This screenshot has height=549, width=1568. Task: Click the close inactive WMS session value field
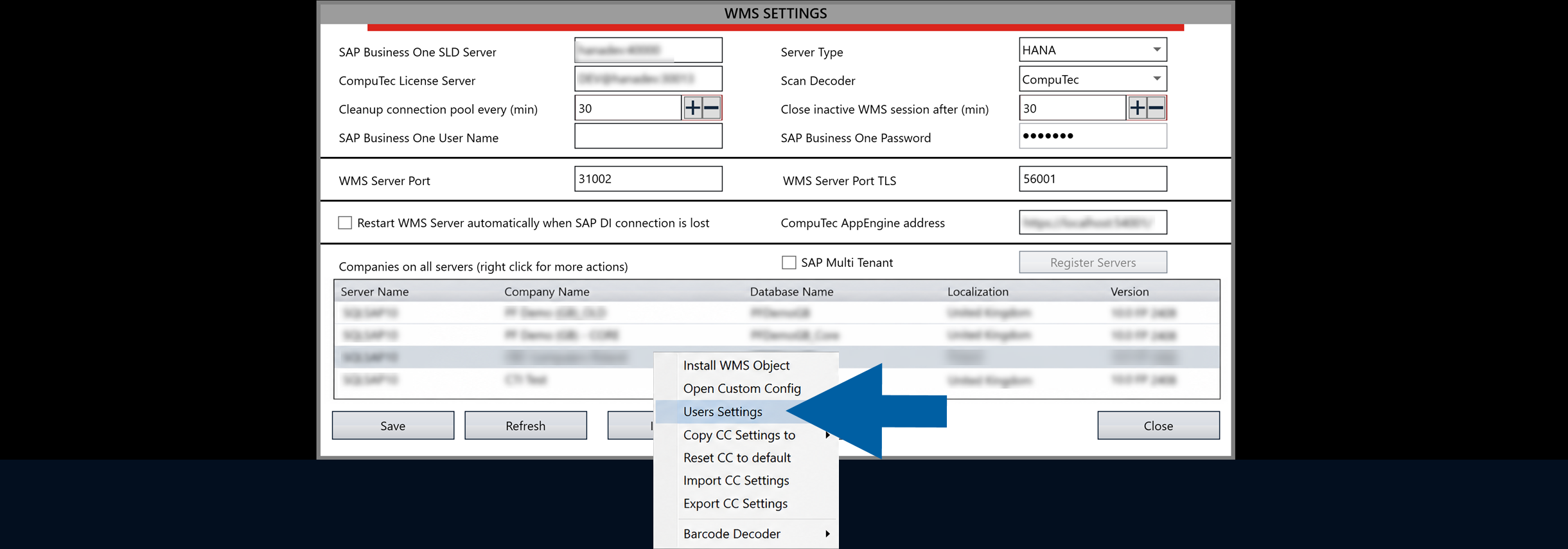[x=1072, y=108]
